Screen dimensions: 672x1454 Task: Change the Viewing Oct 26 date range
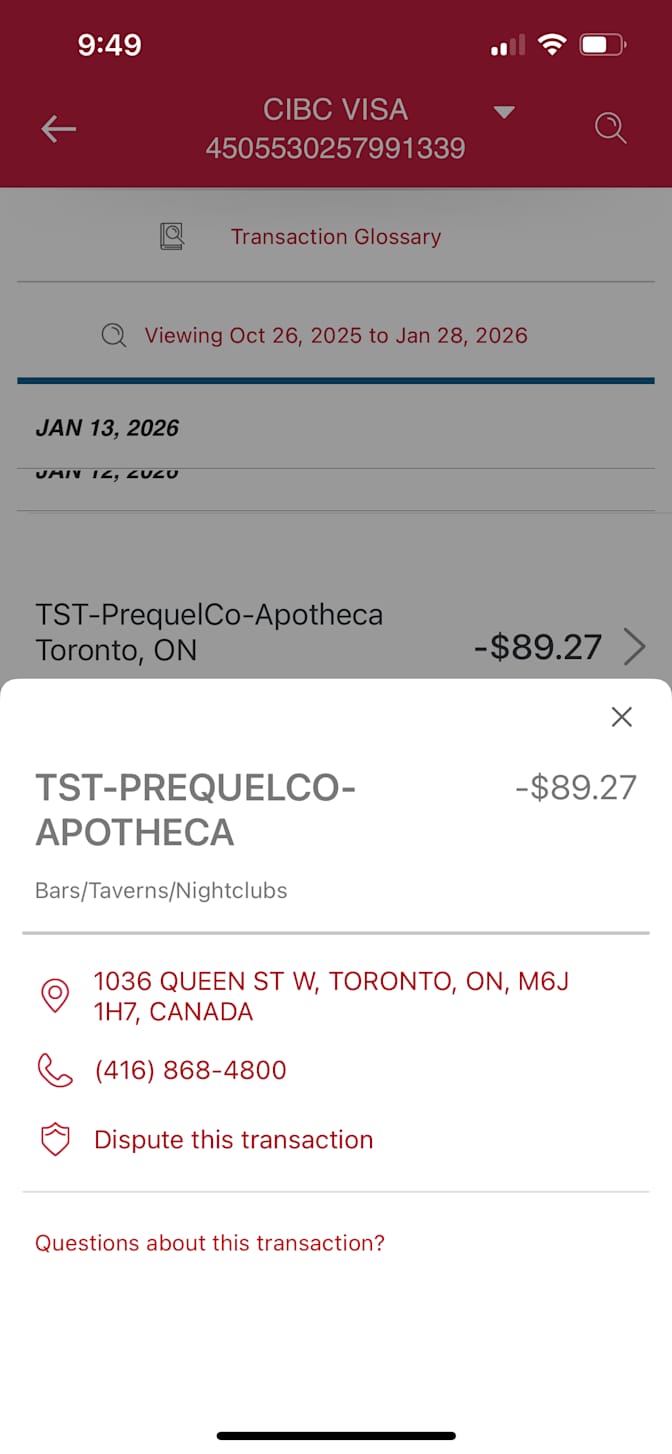[335, 335]
